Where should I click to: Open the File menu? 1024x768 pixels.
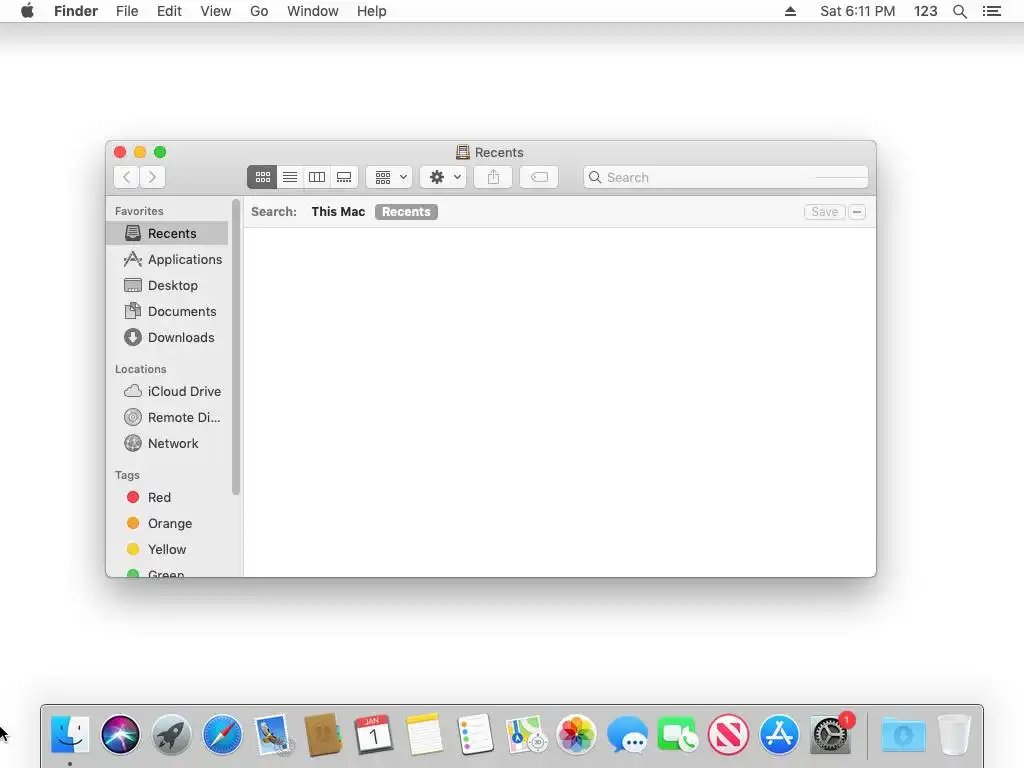click(127, 11)
